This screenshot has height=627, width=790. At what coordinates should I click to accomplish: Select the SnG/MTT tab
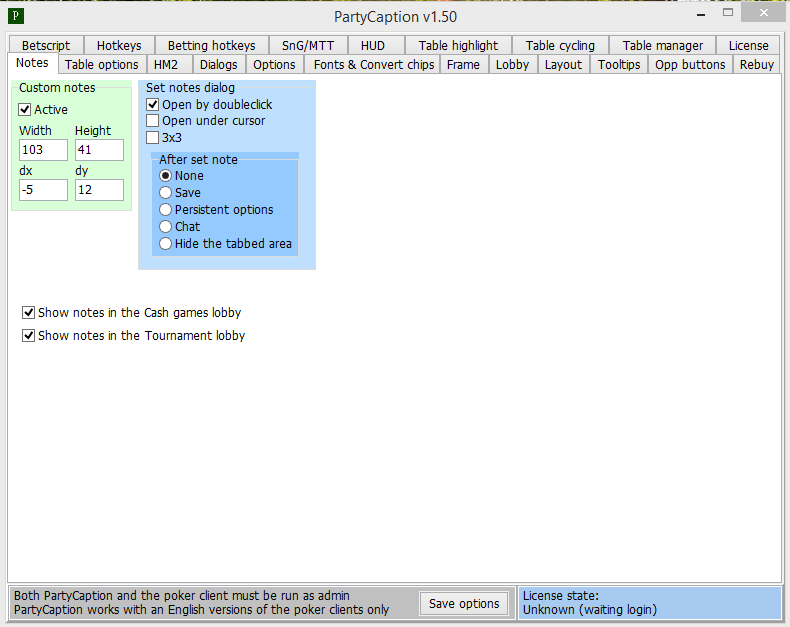(x=308, y=45)
